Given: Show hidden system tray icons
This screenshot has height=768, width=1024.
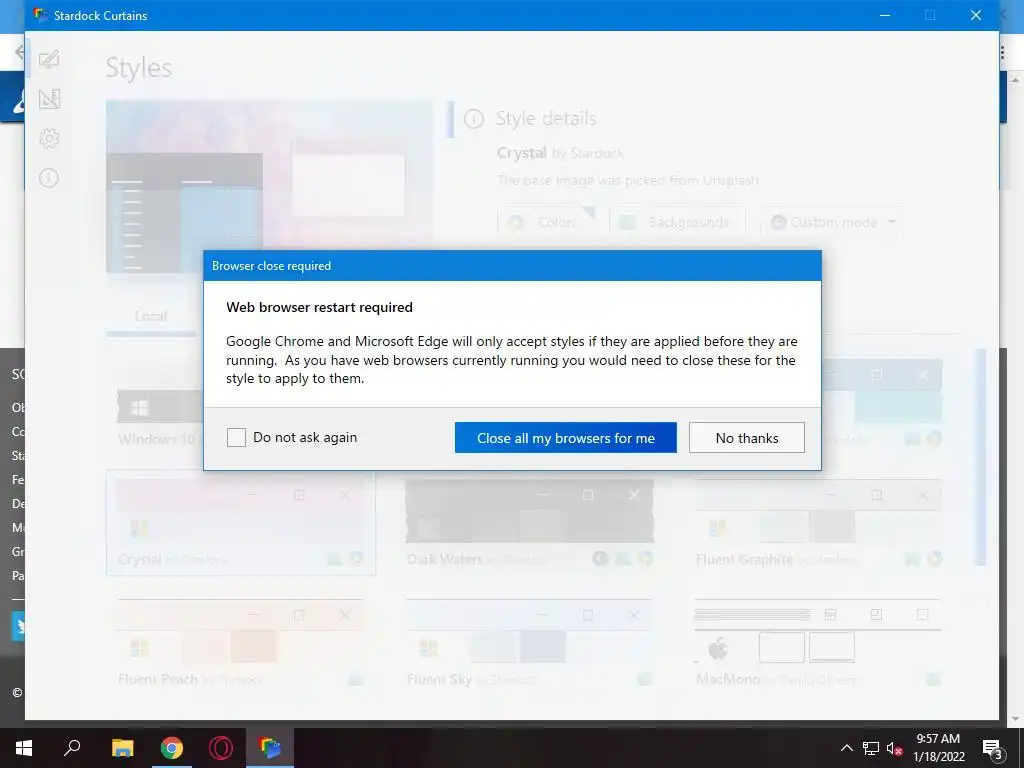Looking at the screenshot, I should coord(846,748).
